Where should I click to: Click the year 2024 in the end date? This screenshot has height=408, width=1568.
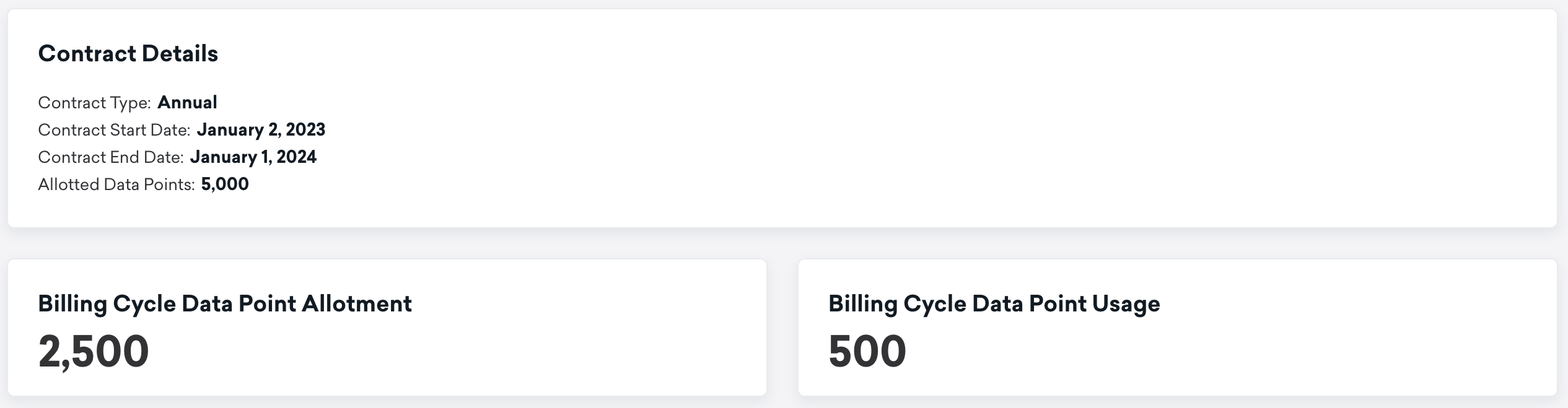click(x=296, y=157)
